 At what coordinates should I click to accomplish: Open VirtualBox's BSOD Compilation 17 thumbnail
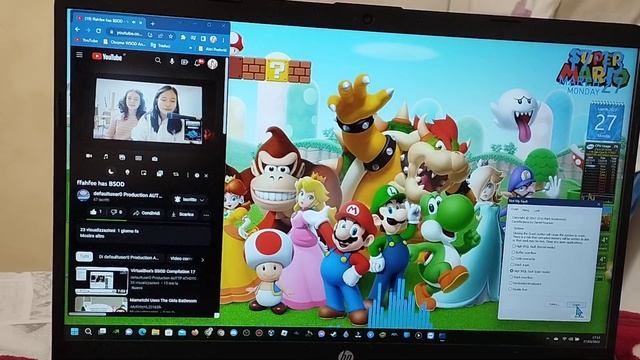coord(102,280)
